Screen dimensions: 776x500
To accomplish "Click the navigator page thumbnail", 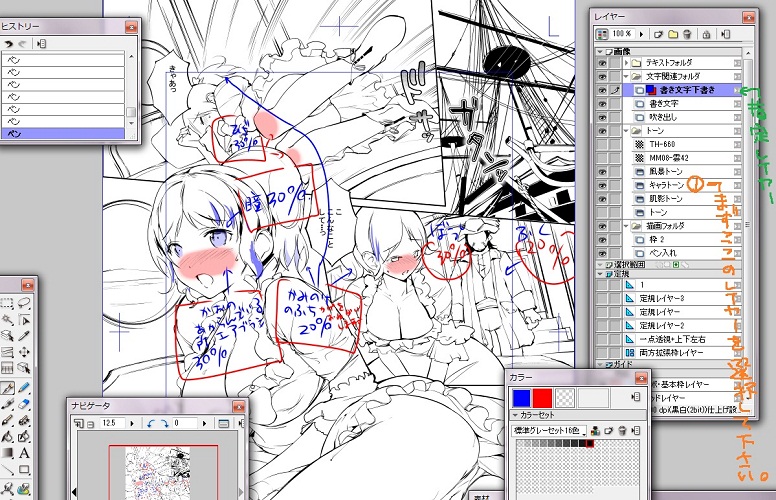I will click(157, 473).
